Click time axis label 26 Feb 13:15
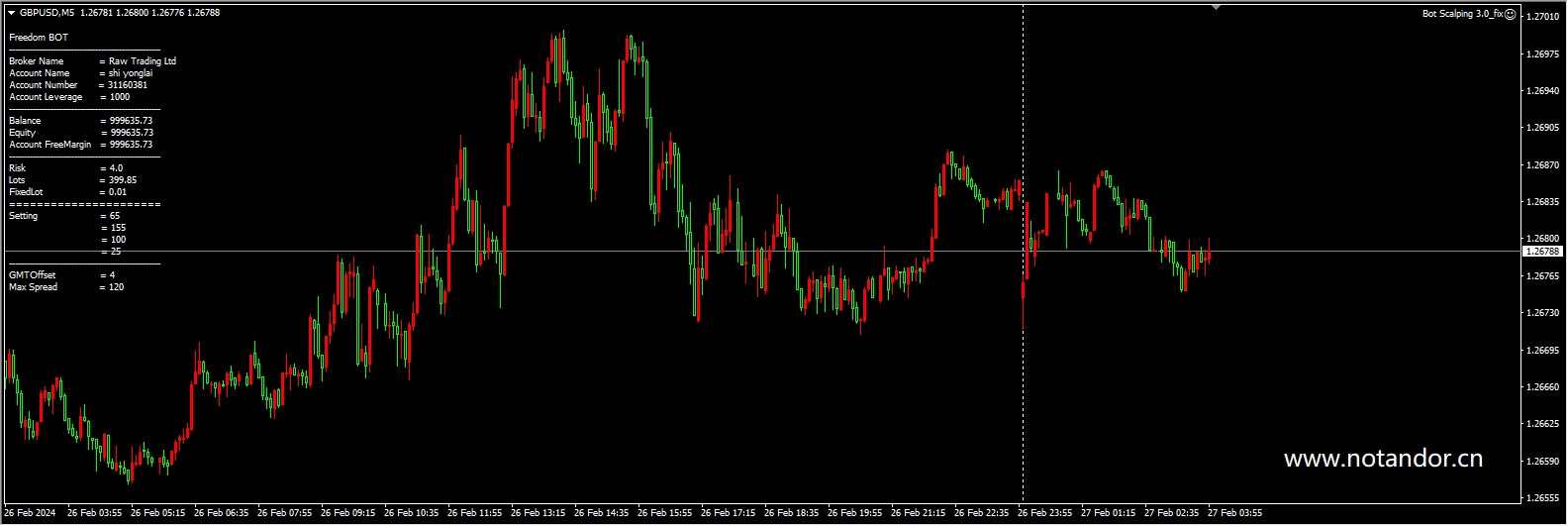 (539, 513)
